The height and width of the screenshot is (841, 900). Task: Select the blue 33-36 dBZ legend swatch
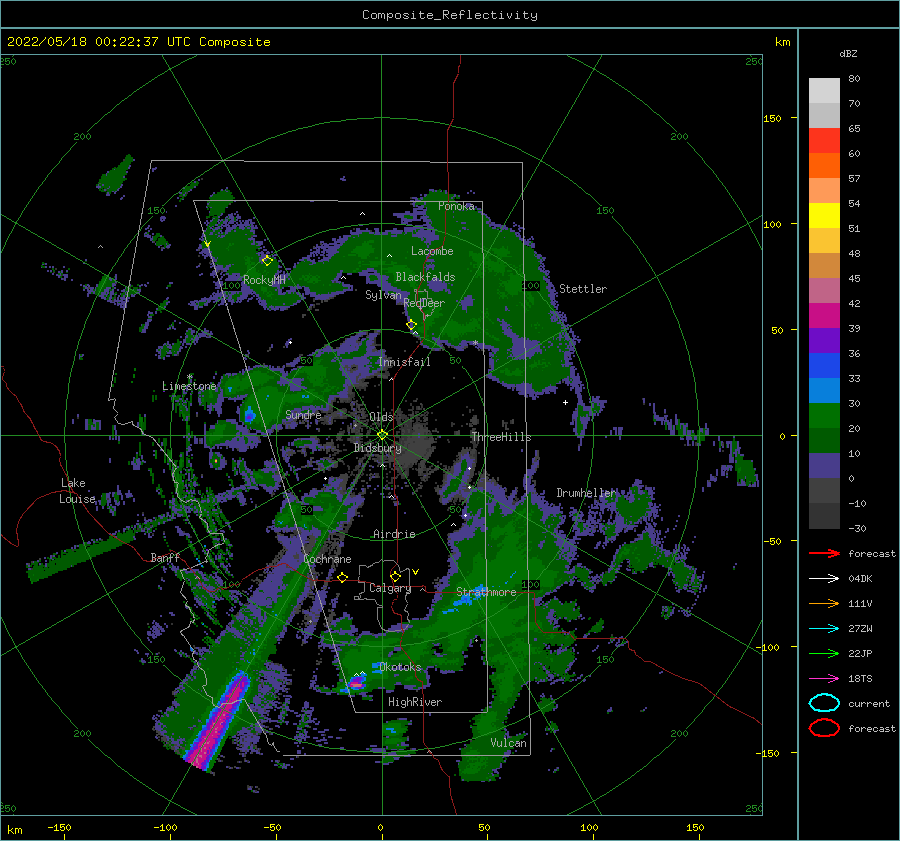point(824,366)
